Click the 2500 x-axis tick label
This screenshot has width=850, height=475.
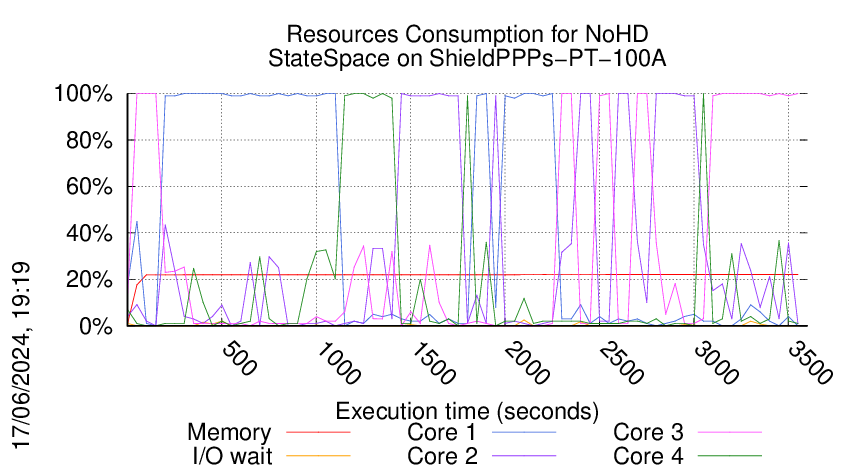tap(621, 363)
